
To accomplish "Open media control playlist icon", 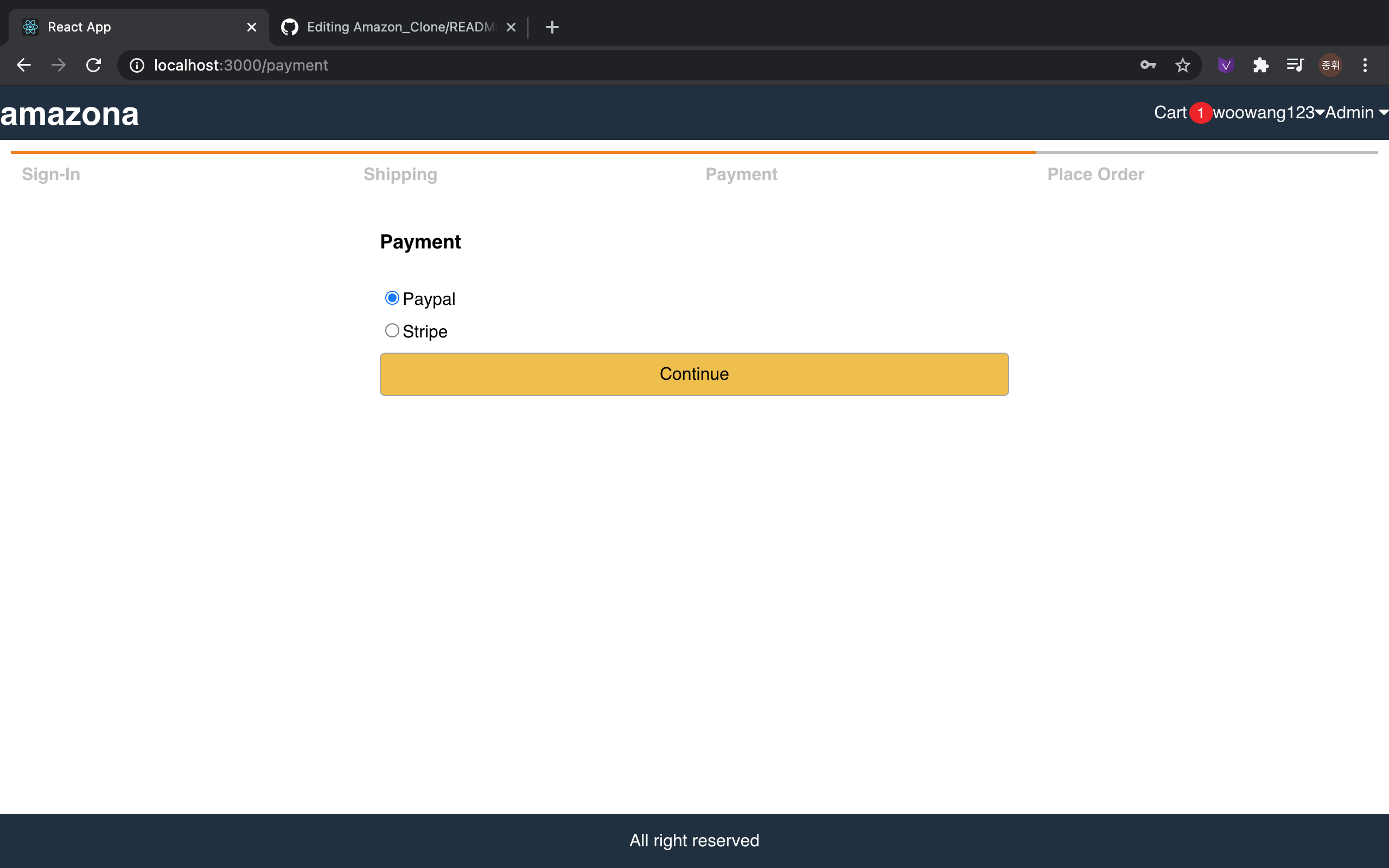I will [x=1295, y=65].
